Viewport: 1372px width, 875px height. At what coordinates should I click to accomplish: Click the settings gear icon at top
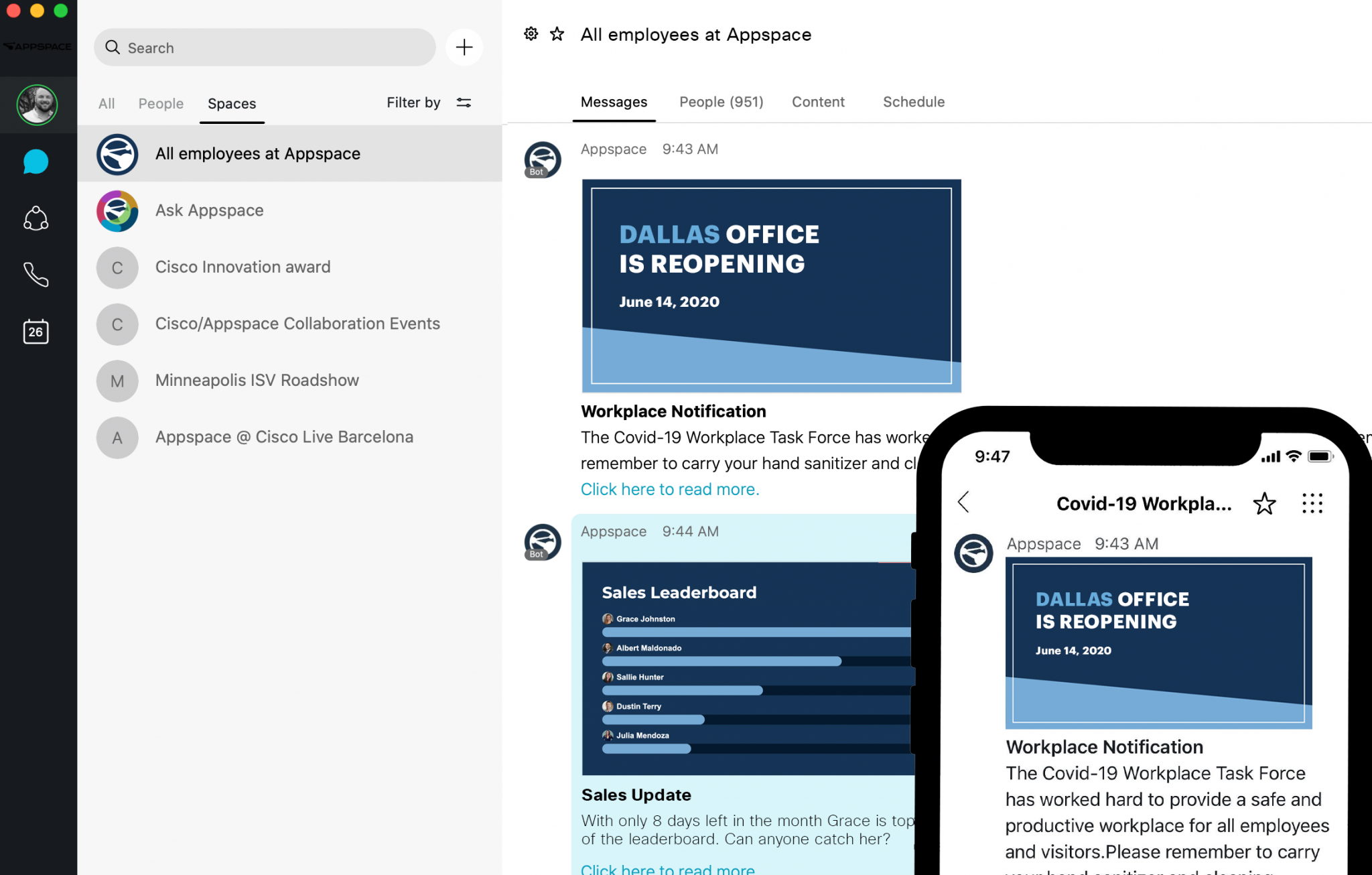coord(531,34)
